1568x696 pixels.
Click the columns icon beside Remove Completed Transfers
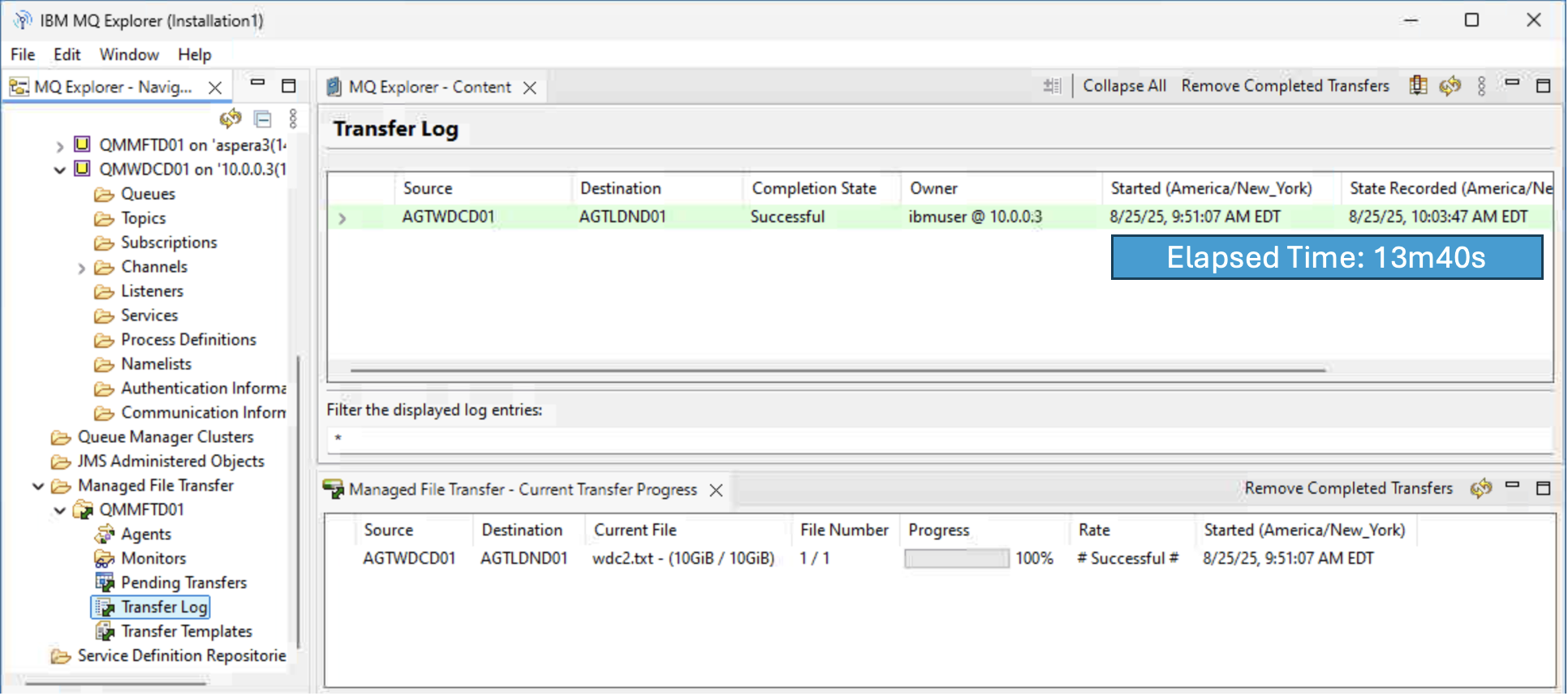(x=1418, y=85)
